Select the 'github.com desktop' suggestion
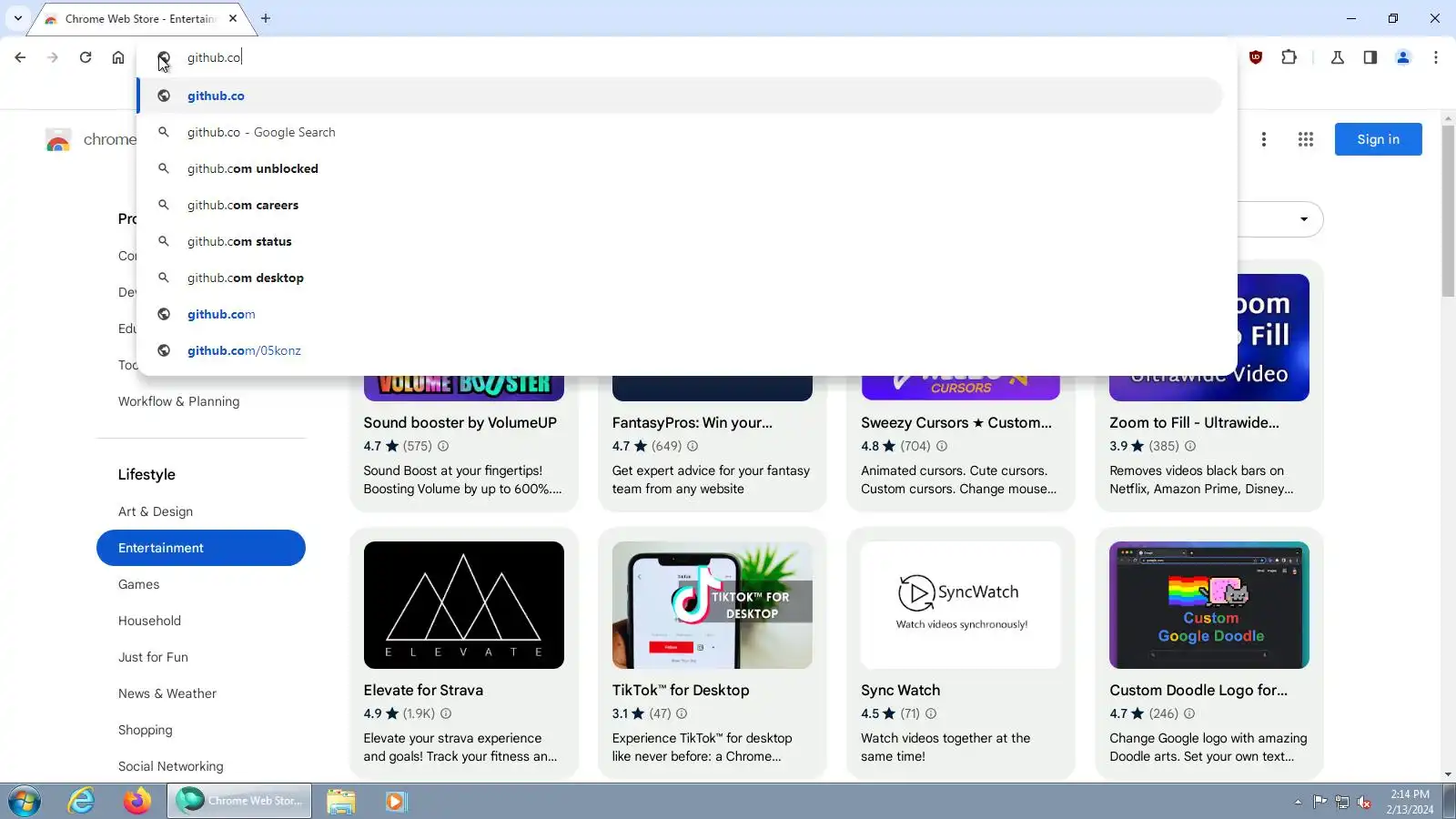 pos(680,278)
